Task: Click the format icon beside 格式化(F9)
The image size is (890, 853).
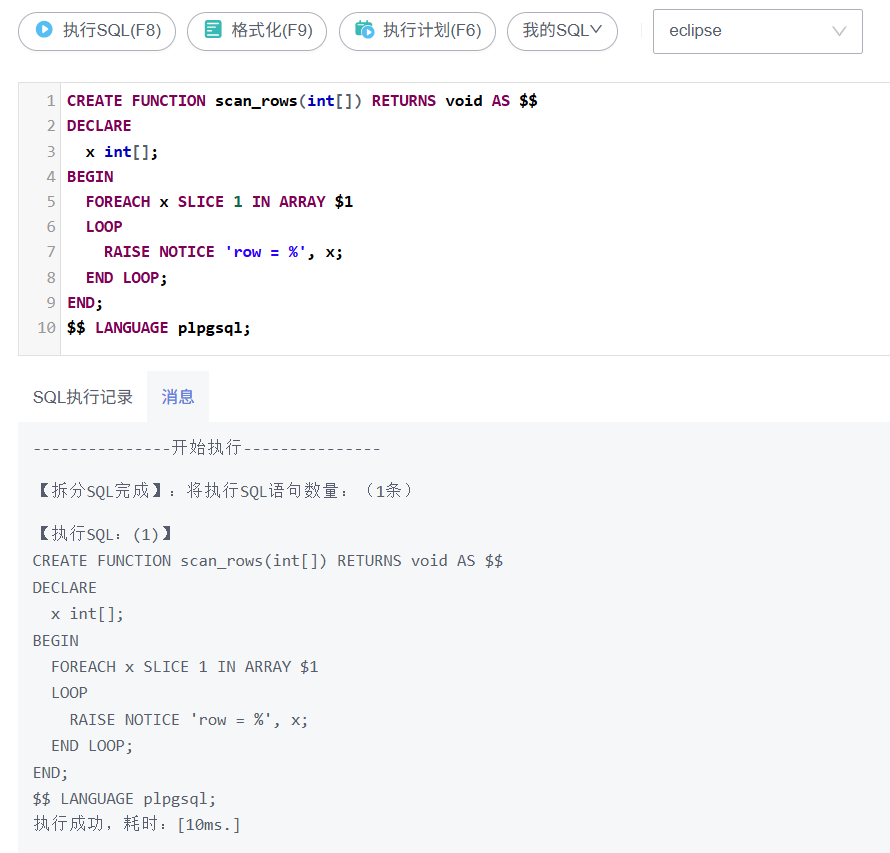Action: click(x=213, y=30)
